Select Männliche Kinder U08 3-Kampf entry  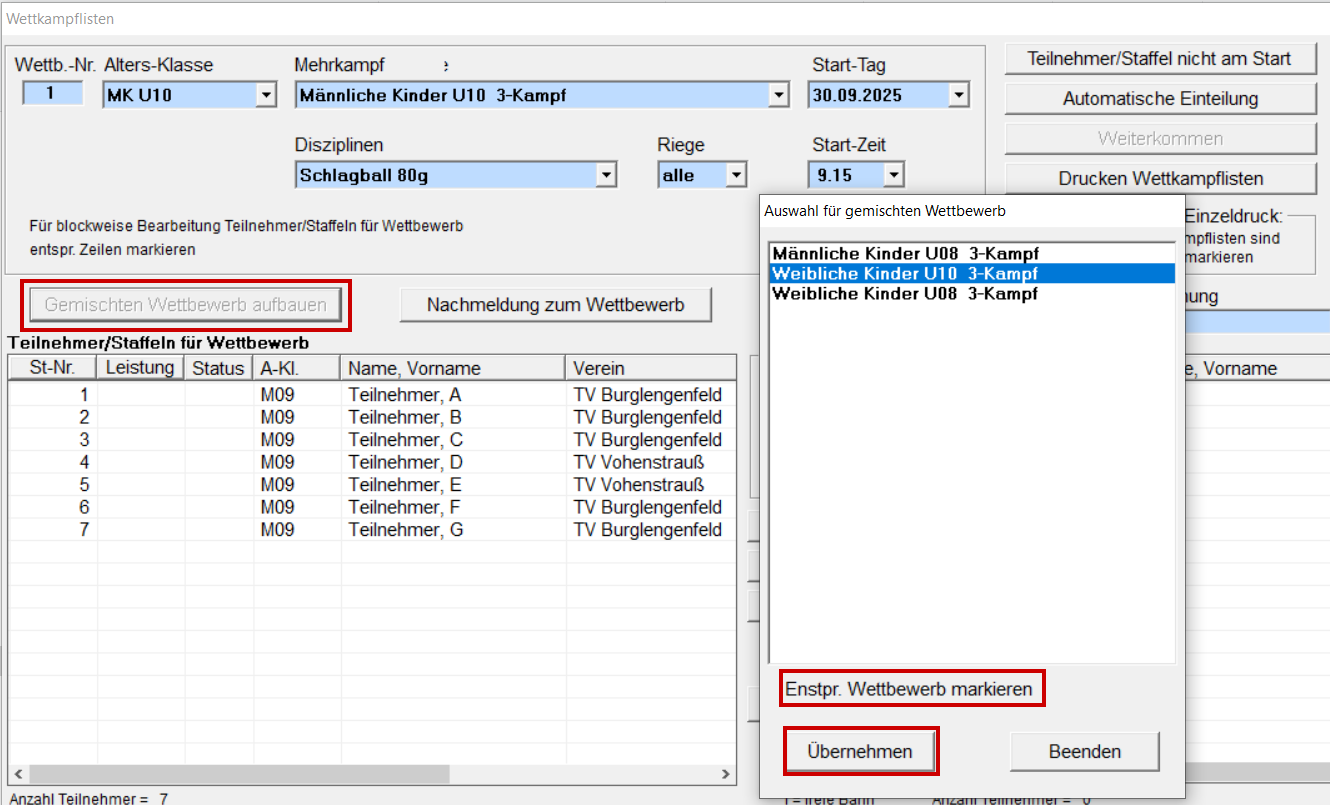click(905, 254)
